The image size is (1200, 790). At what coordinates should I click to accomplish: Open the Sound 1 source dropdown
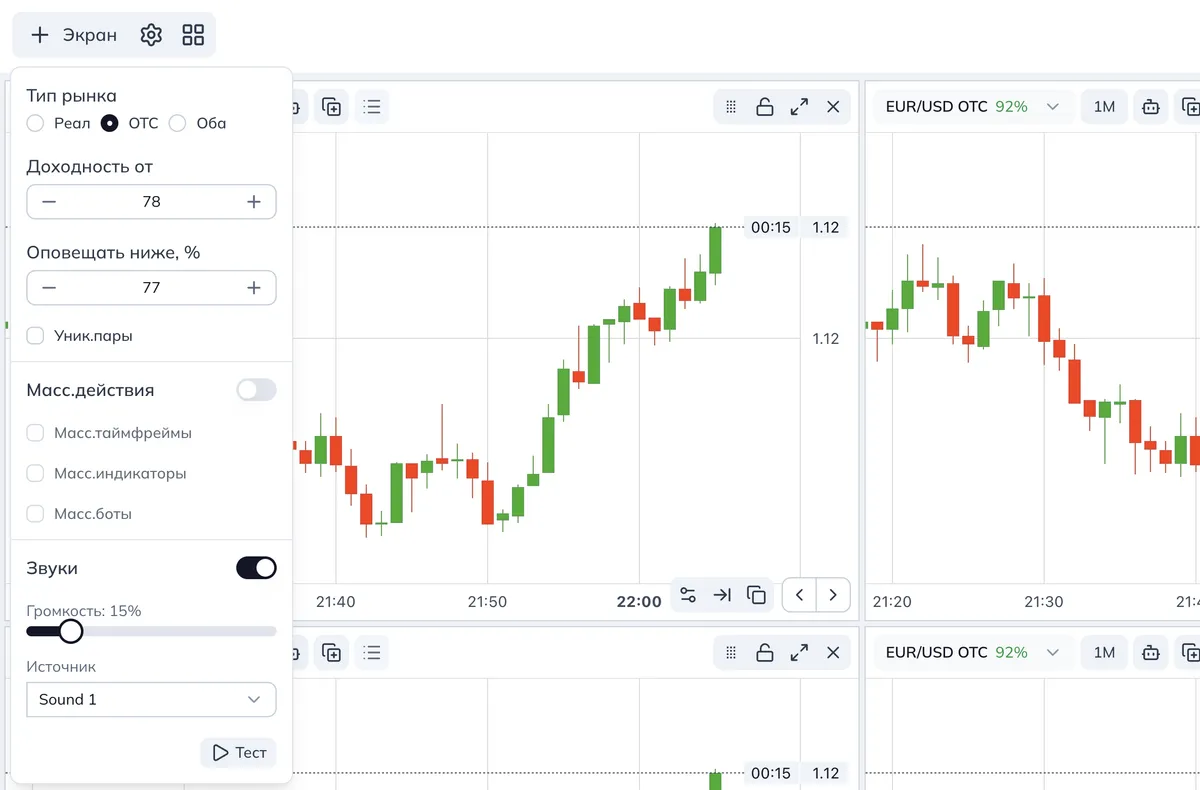point(151,699)
